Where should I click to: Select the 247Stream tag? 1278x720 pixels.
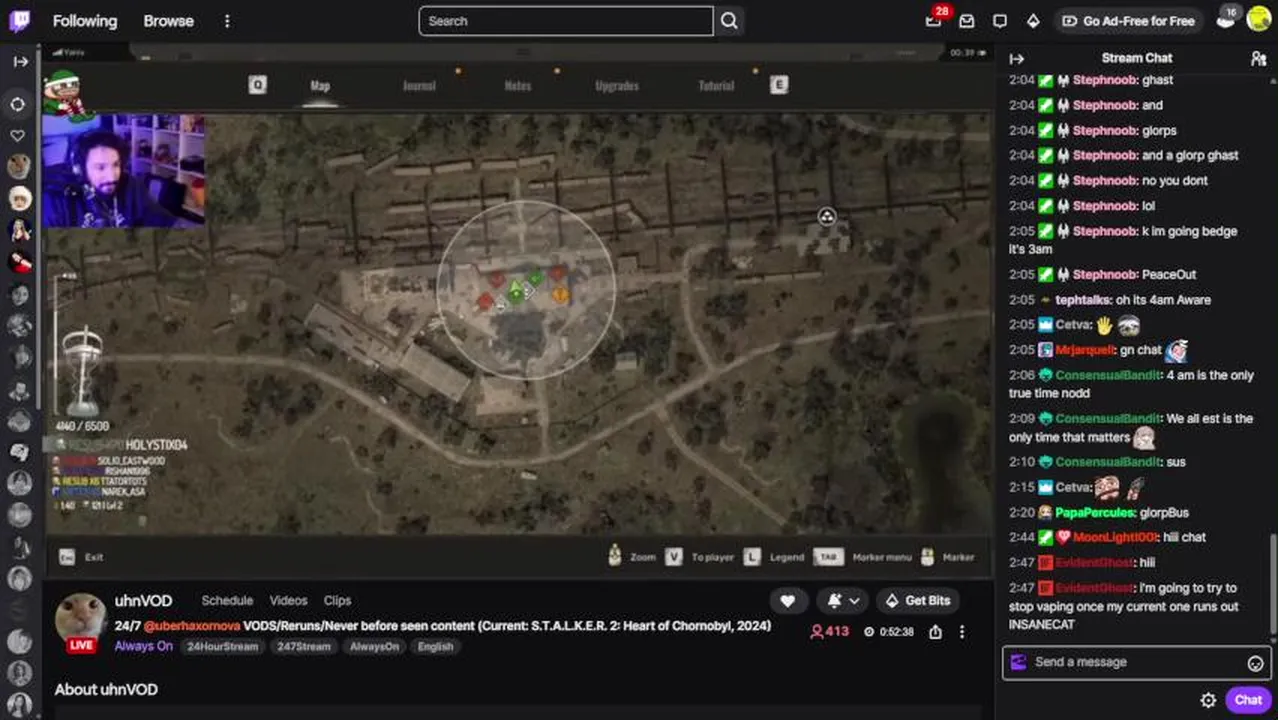(x=304, y=647)
